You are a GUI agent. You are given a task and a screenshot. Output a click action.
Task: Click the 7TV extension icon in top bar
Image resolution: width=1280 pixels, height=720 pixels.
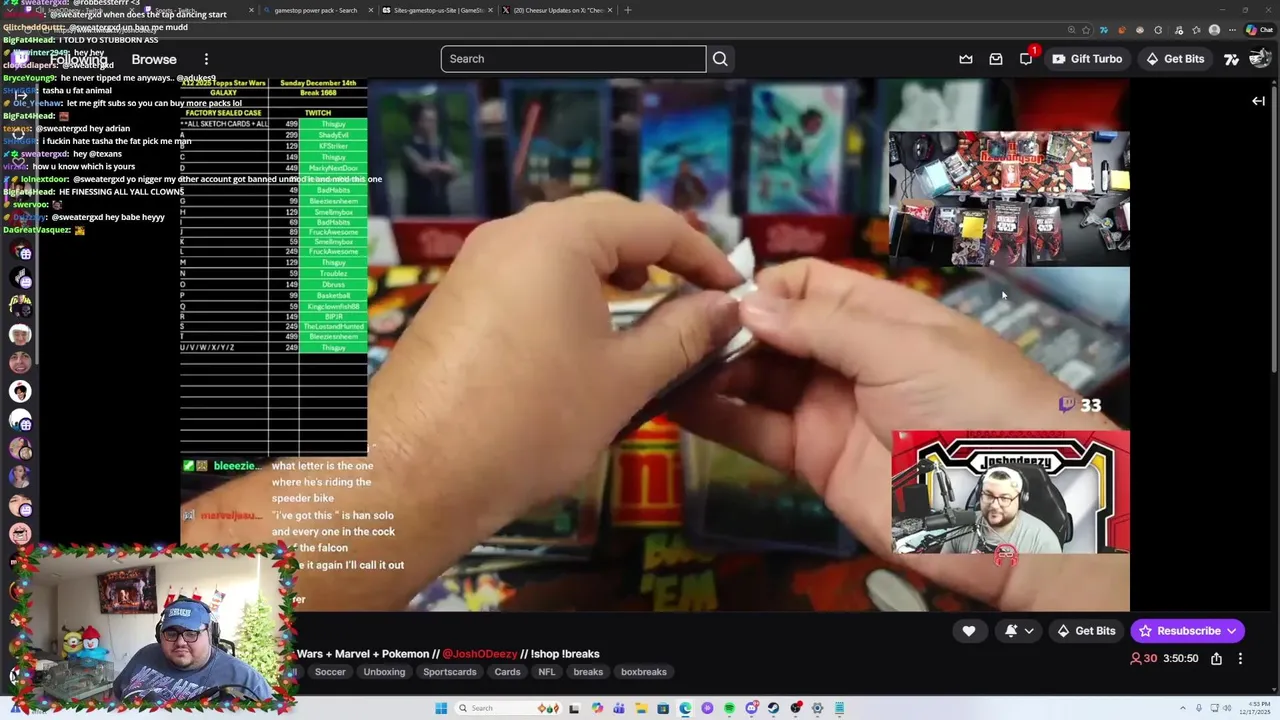point(1232,59)
